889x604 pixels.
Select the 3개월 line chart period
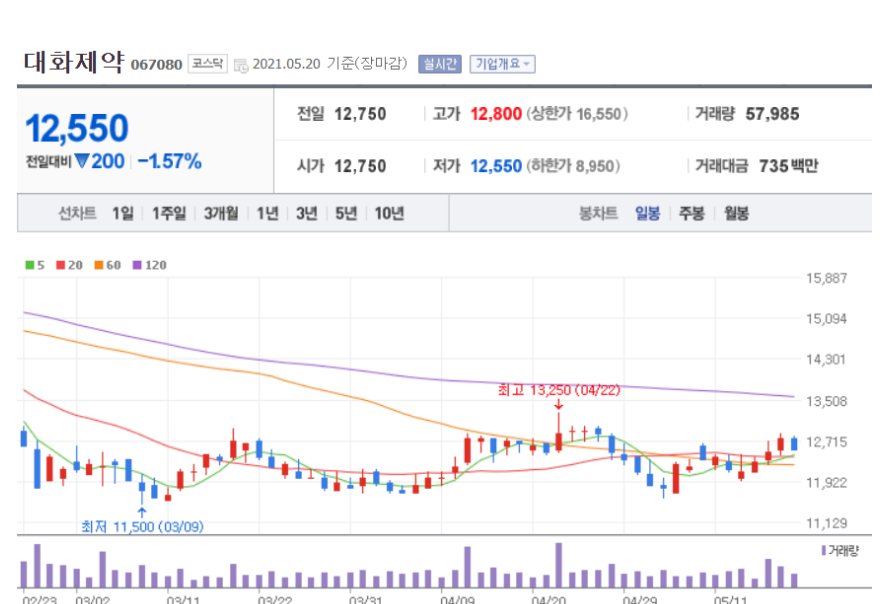coord(221,213)
